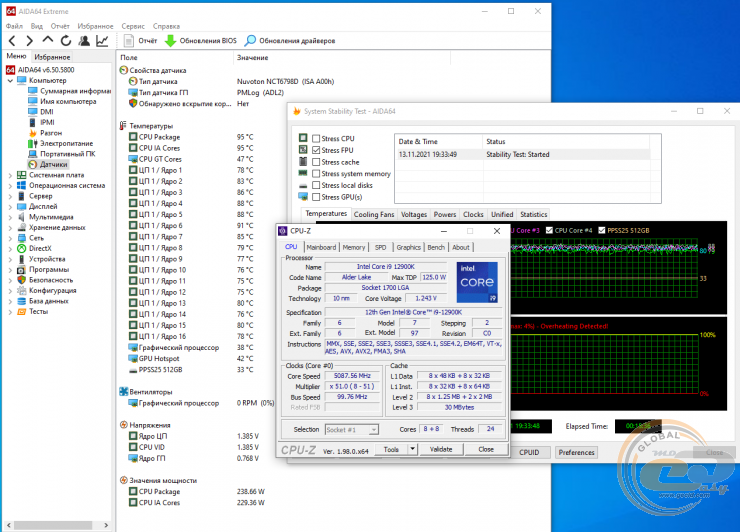This screenshot has width=740, height=532.
Task: Switch to Clocks tab in stability test
Action: [473, 214]
